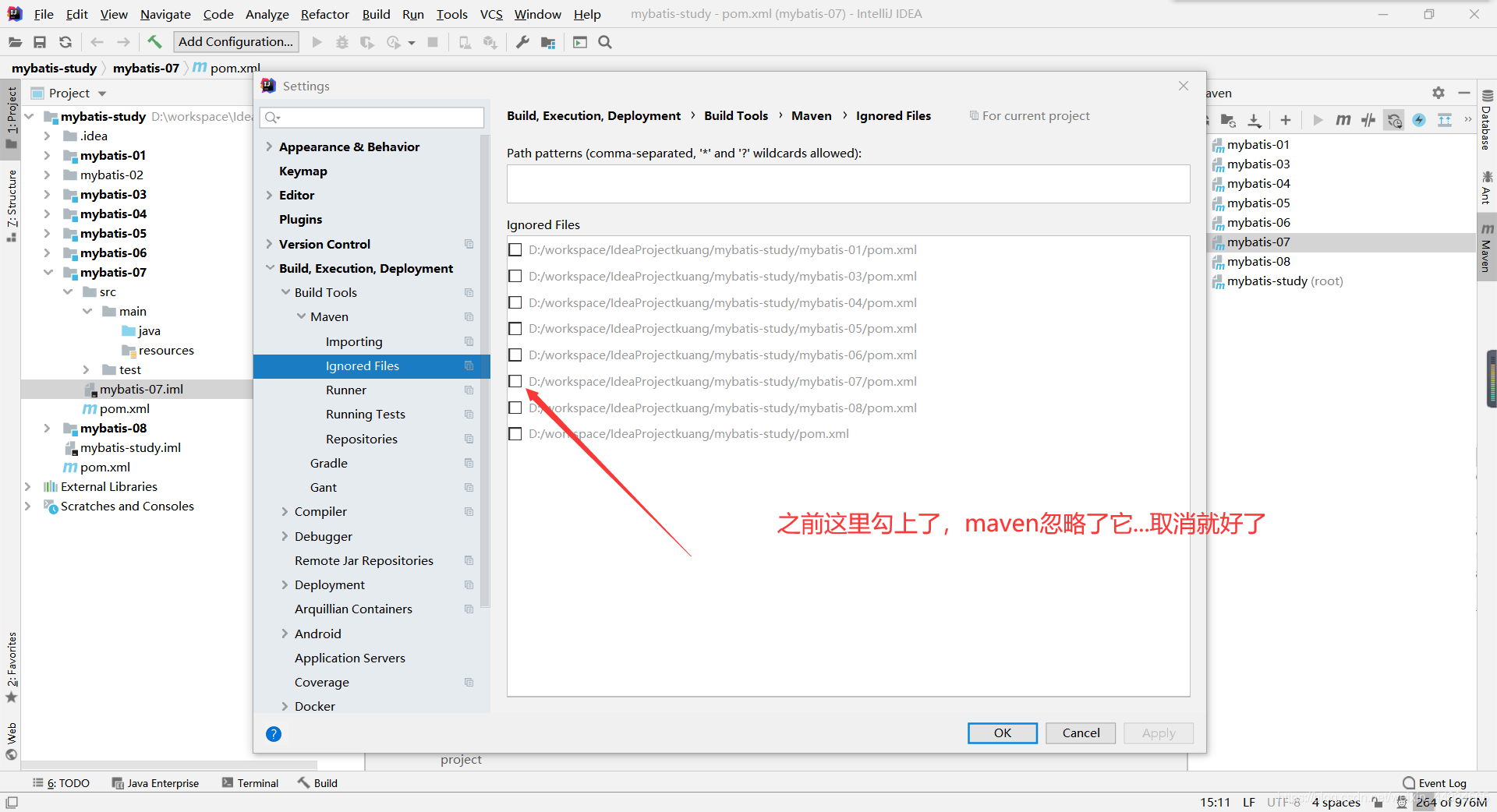Screen dimensions: 1497x812
Task: Click the Generate Sources folder icon in Maven toolbar
Action: pos(1228,120)
